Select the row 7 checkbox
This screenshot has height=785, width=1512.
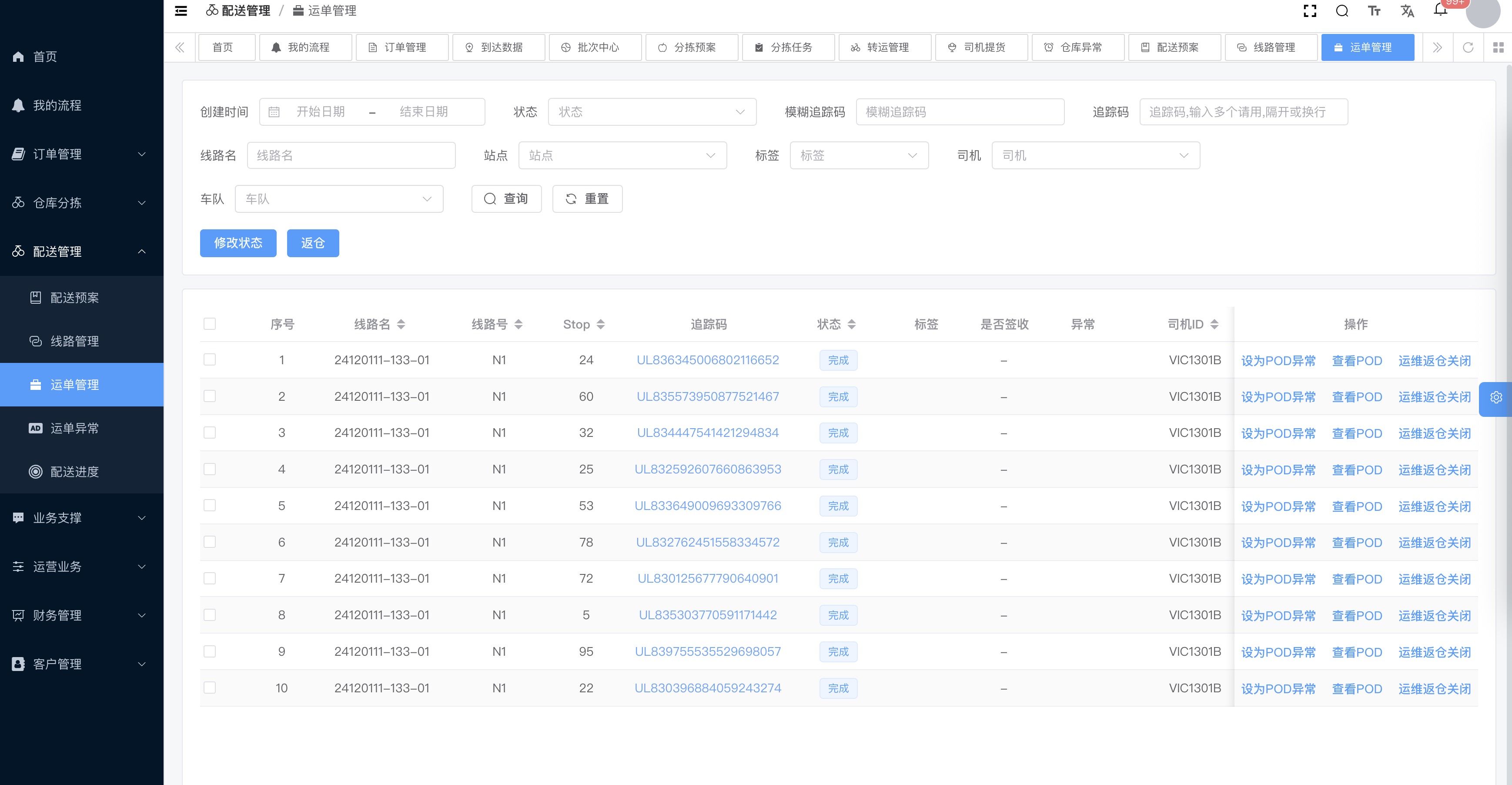click(210, 578)
